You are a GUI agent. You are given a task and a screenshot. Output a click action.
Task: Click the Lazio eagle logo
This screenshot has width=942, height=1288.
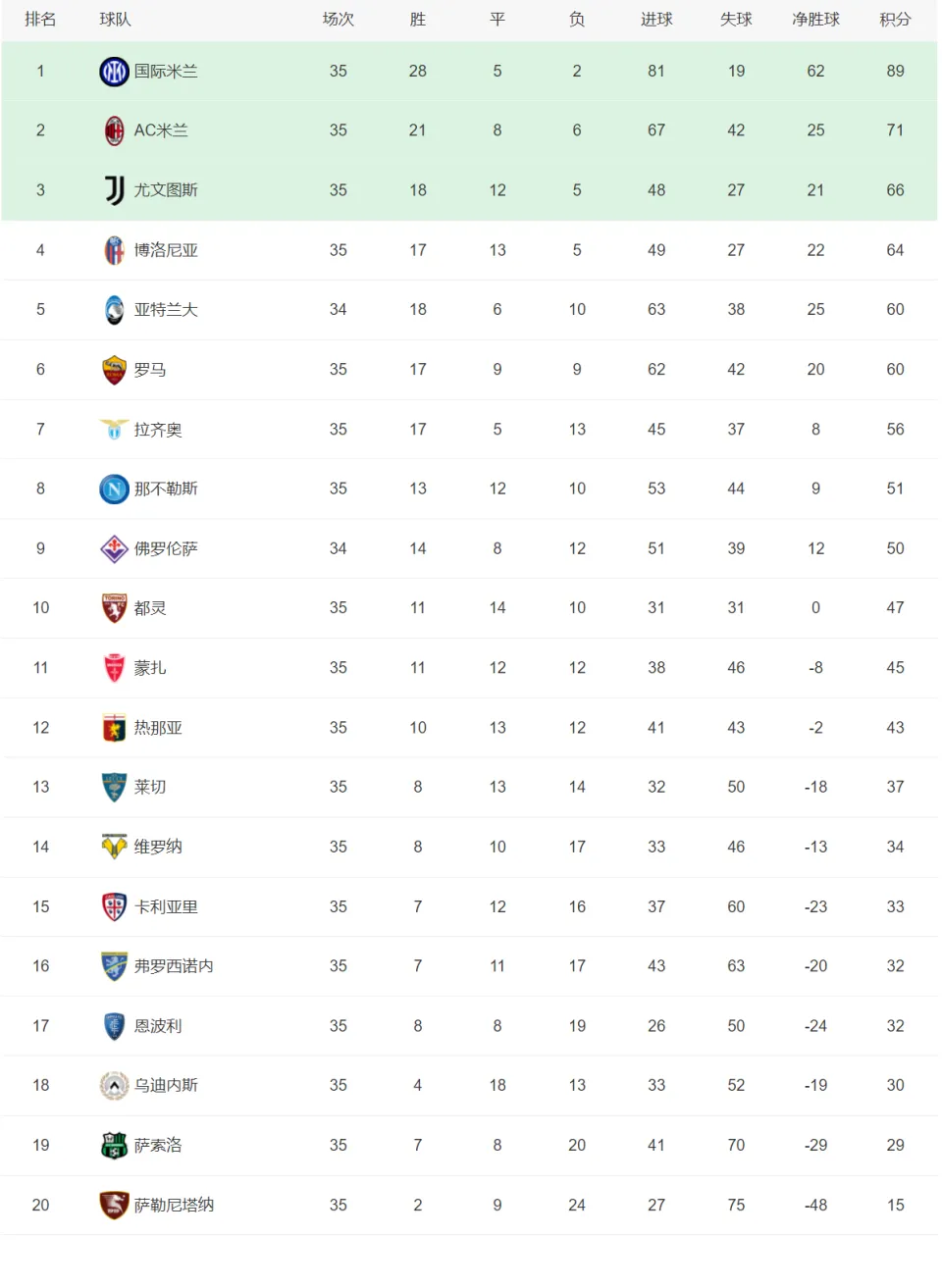click(x=114, y=430)
